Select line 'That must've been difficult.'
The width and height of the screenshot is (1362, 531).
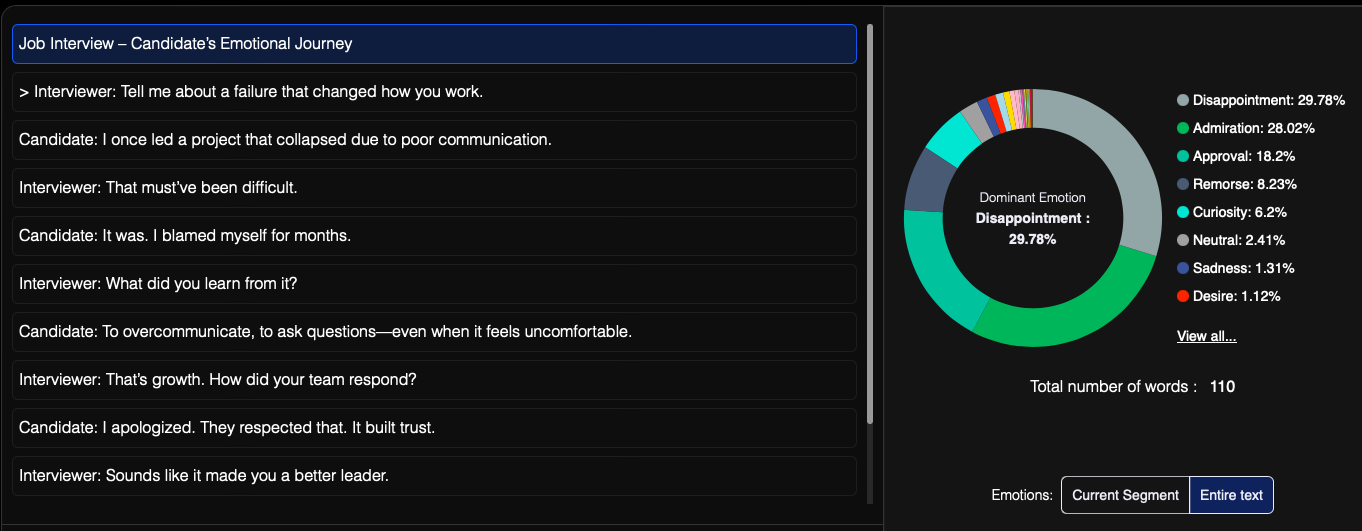pos(434,188)
